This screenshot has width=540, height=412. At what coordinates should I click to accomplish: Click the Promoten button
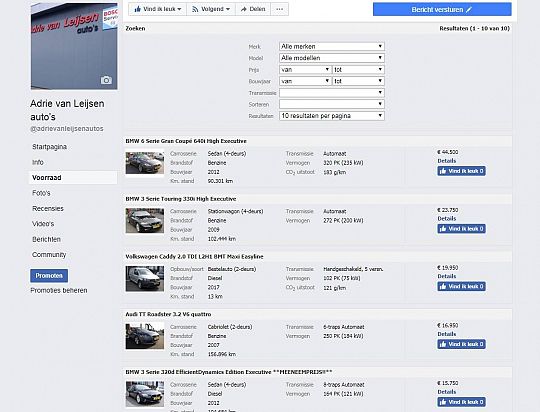click(x=49, y=276)
